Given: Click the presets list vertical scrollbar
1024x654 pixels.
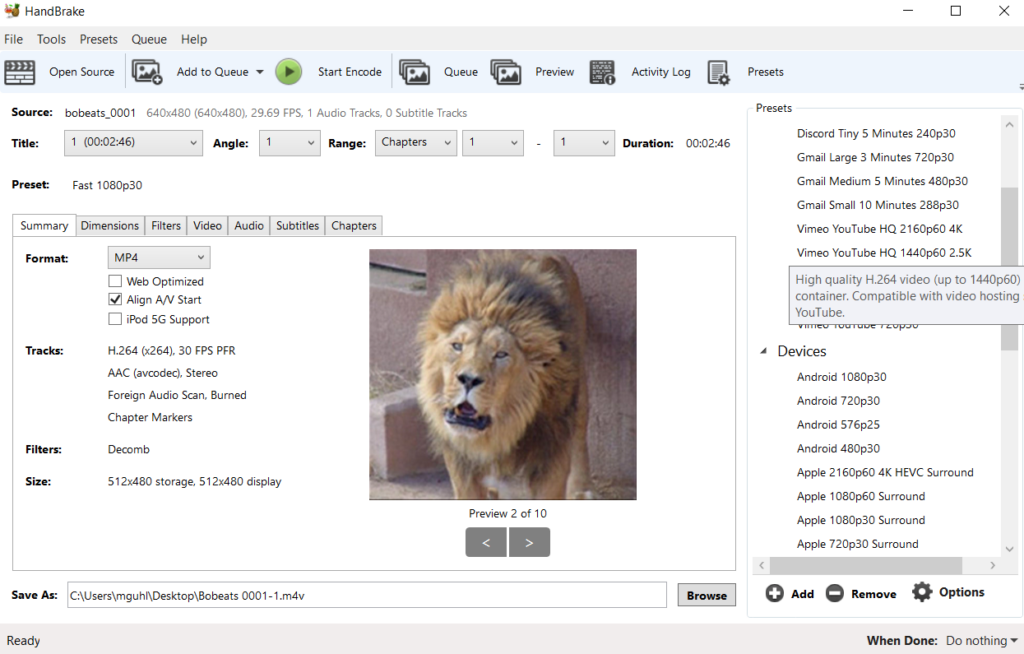Looking at the screenshot, I should point(1009,300).
